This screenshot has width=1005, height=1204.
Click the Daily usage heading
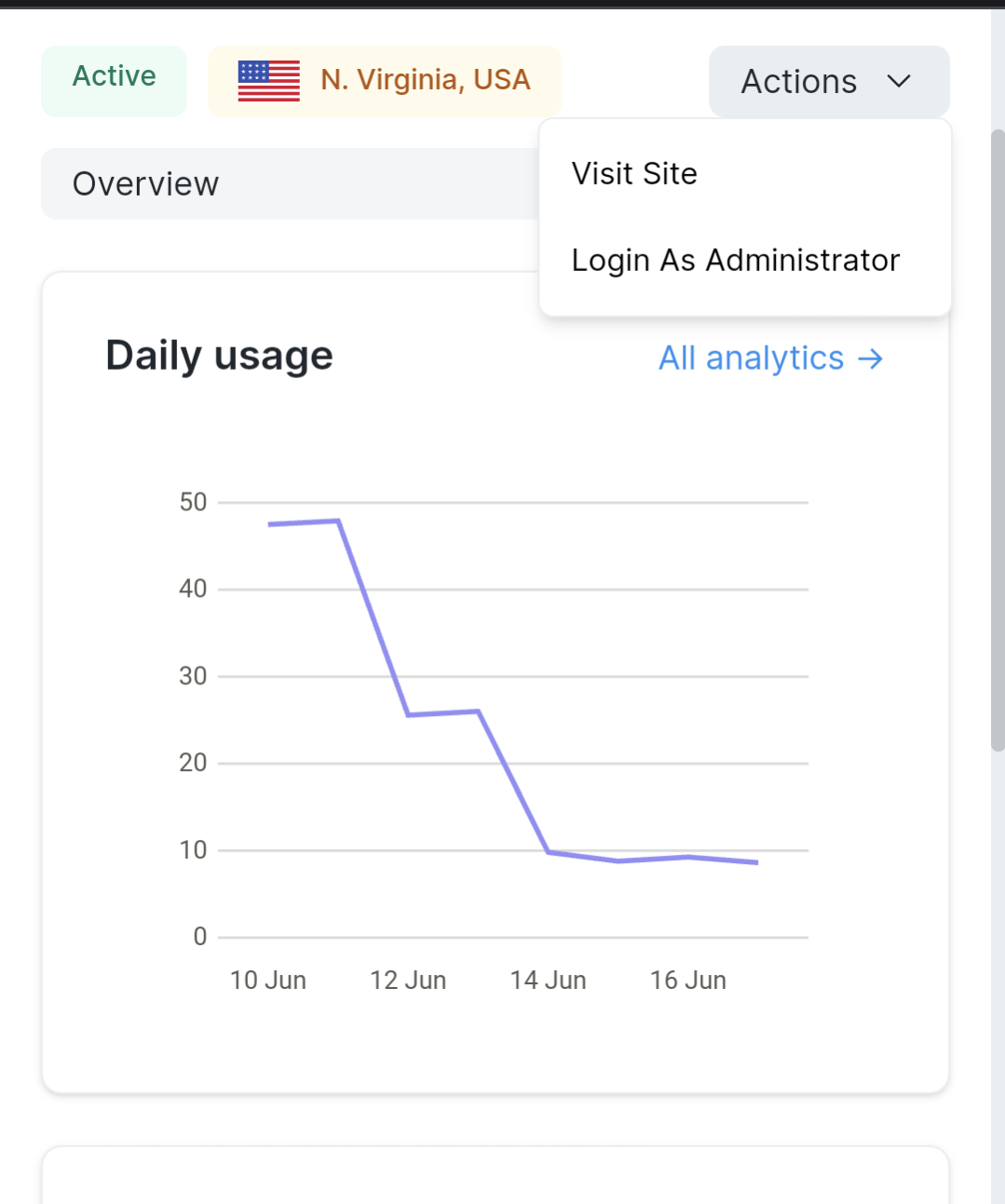[220, 357]
